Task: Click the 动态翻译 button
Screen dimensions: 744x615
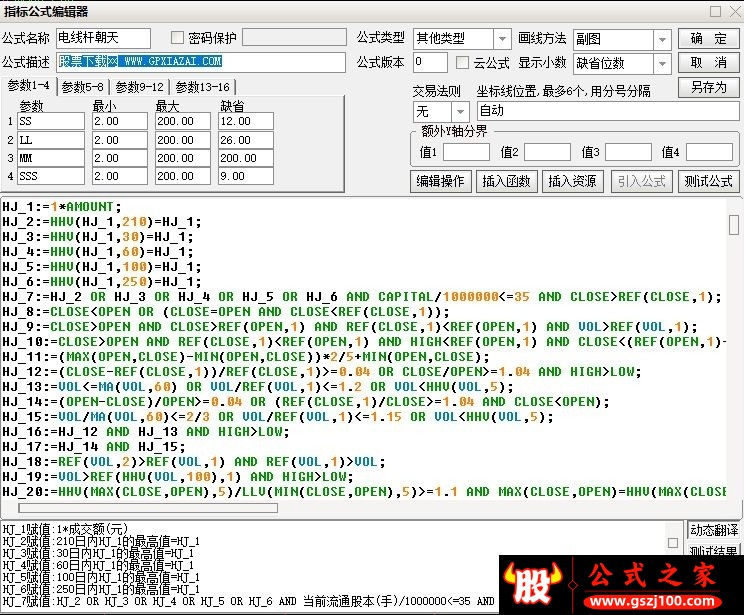Action: (x=714, y=530)
